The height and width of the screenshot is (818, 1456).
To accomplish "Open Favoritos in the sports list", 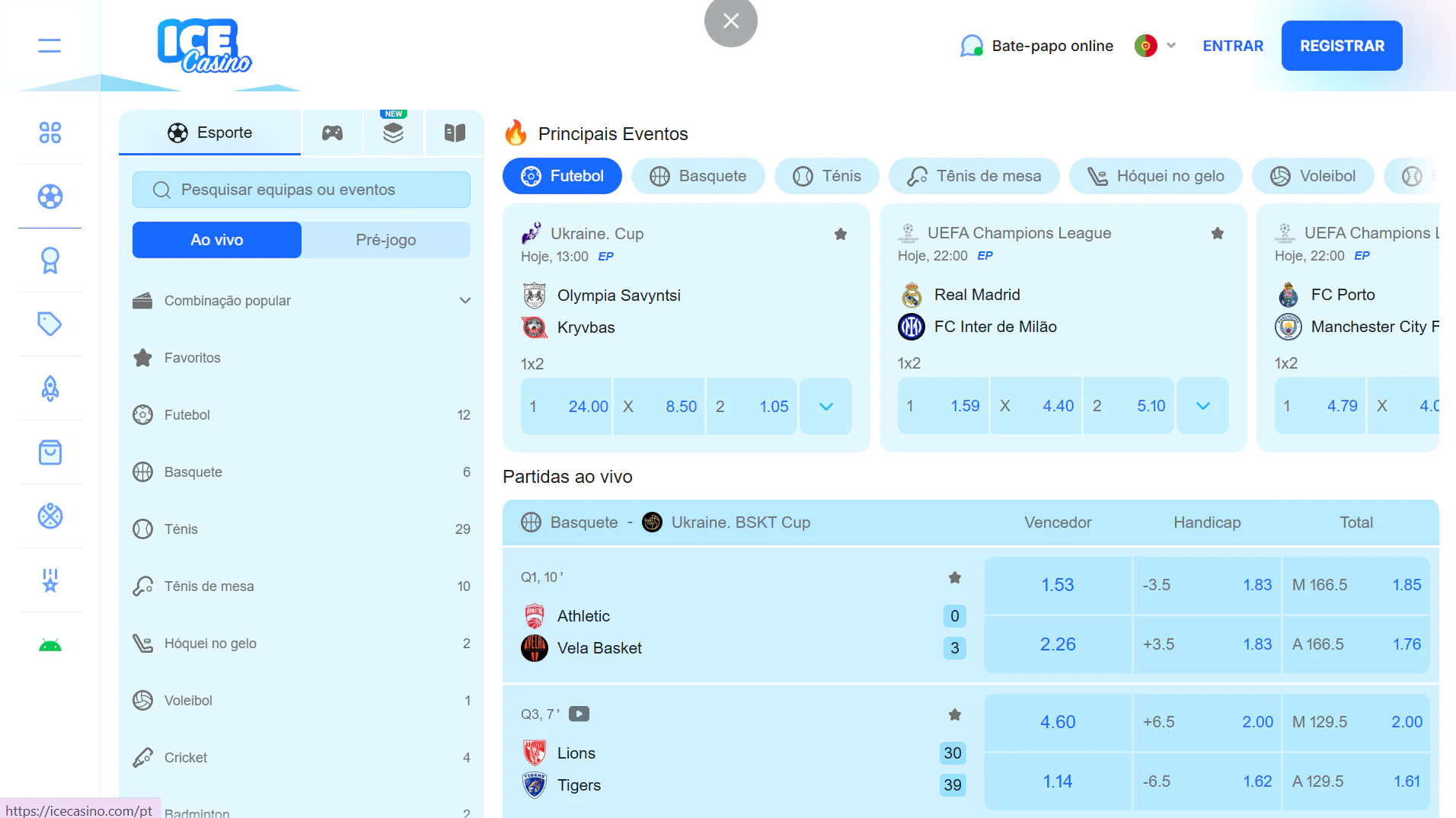I will tap(302, 358).
